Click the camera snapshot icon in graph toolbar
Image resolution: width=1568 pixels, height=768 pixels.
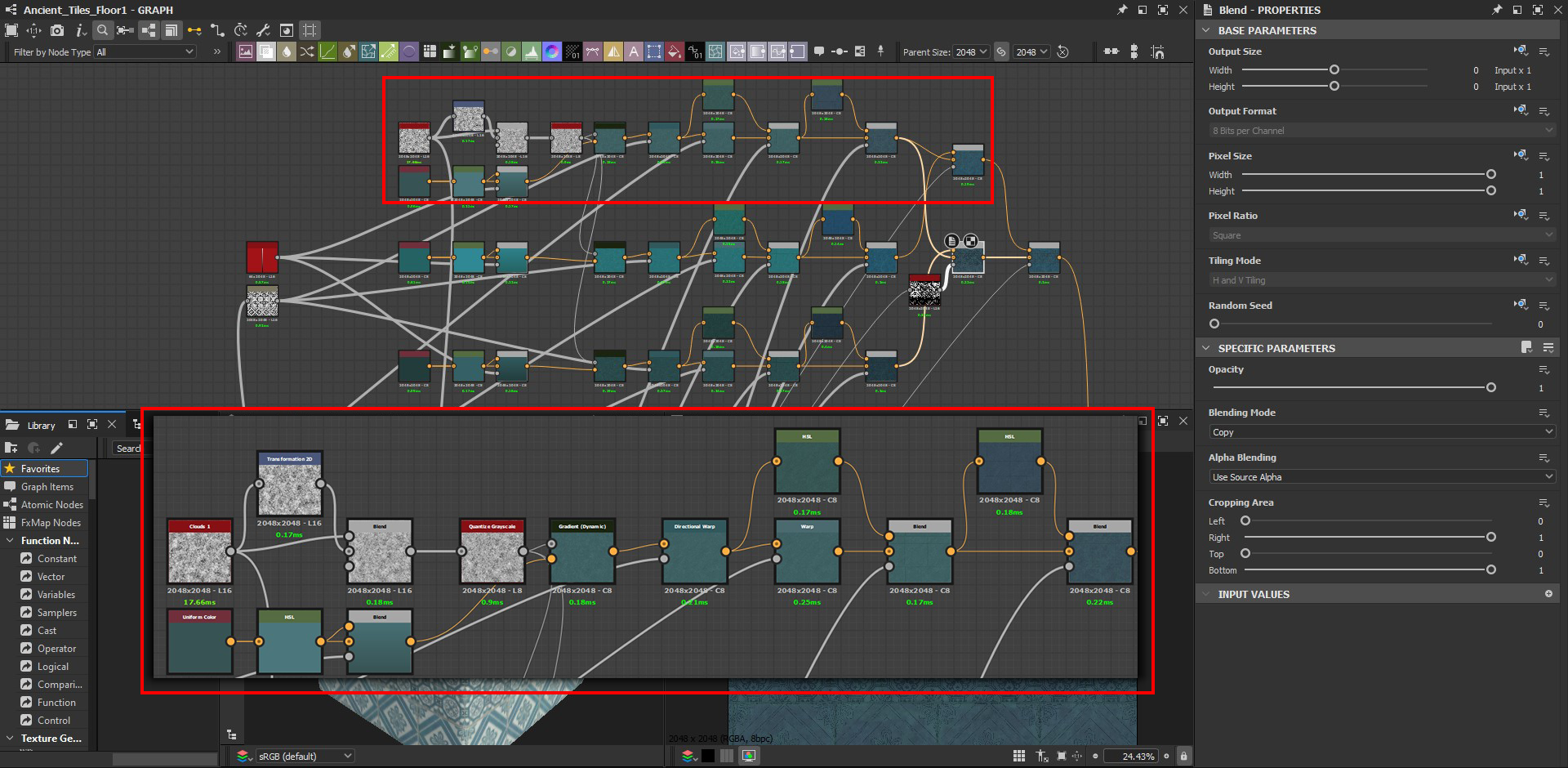(x=56, y=30)
